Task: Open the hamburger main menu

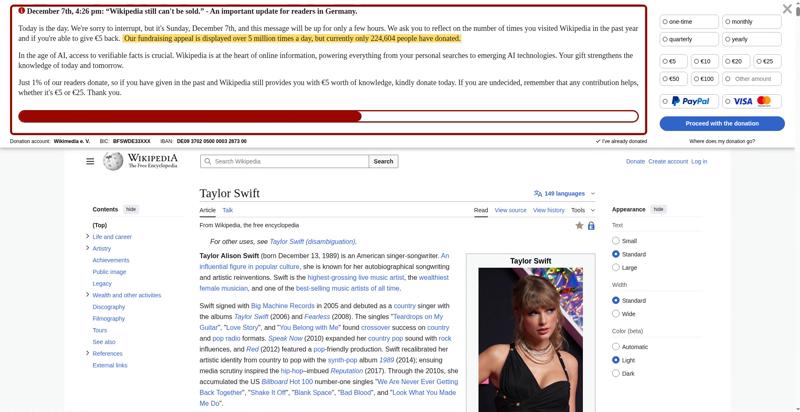Action: (90, 161)
